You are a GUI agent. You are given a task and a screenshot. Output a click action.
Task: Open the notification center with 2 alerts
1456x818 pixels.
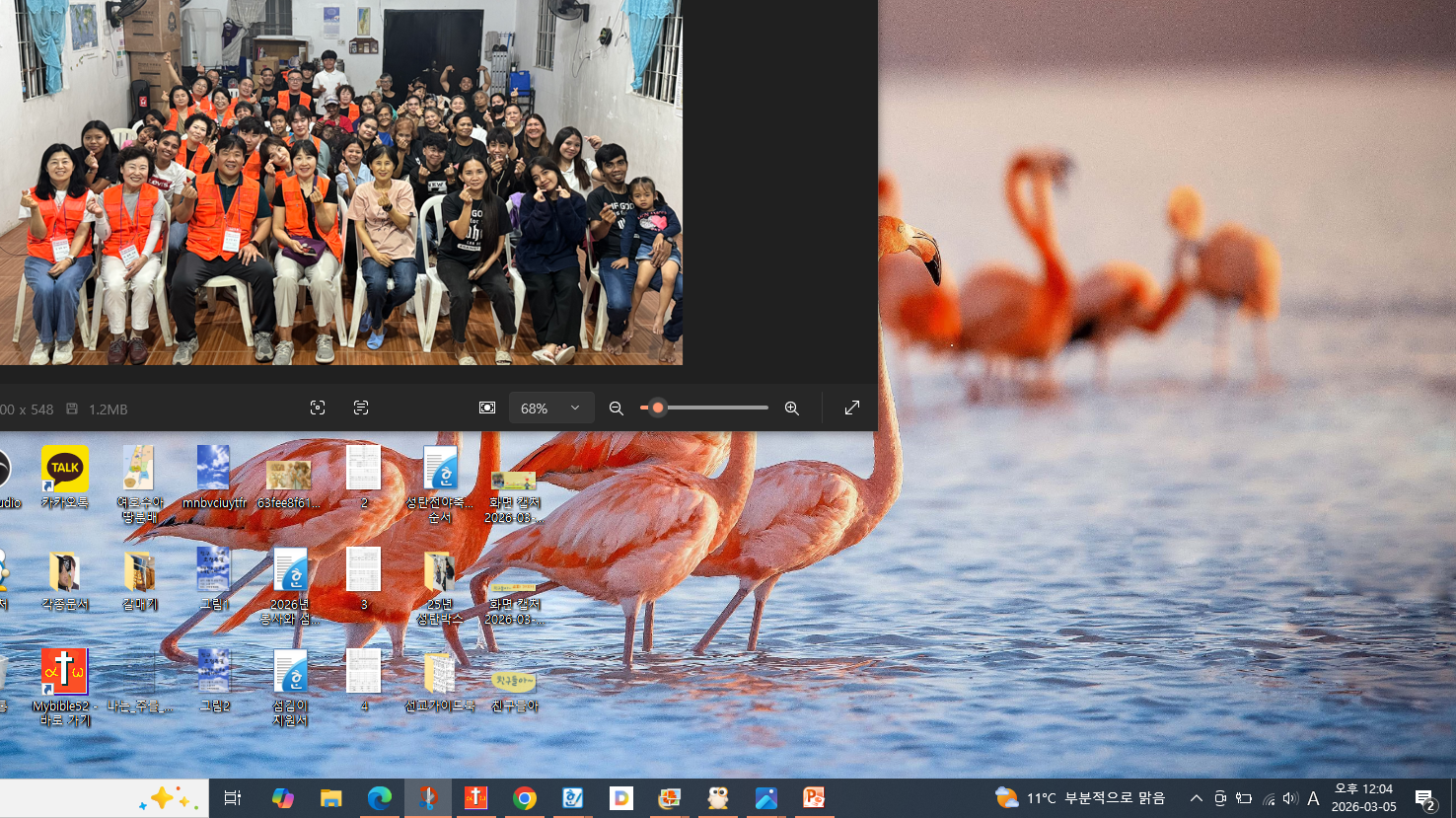tap(1424, 798)
